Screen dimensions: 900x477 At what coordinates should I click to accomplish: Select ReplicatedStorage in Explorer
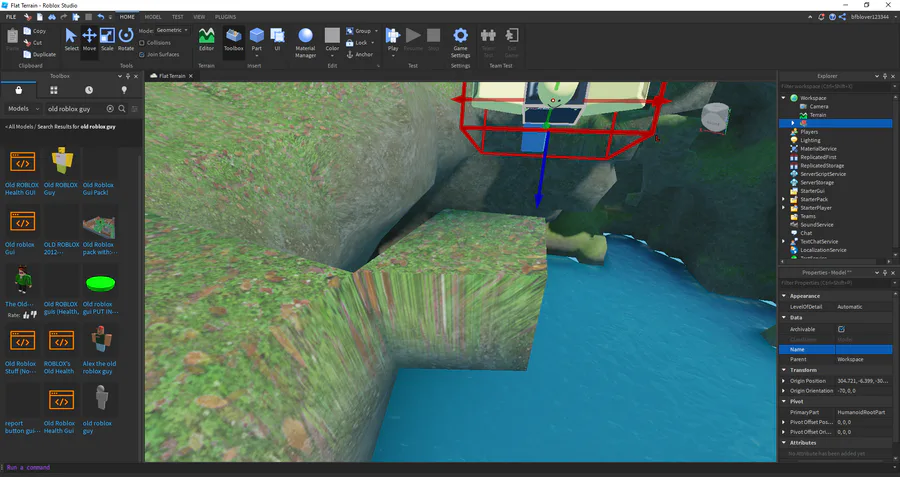(x=822, y=165)
